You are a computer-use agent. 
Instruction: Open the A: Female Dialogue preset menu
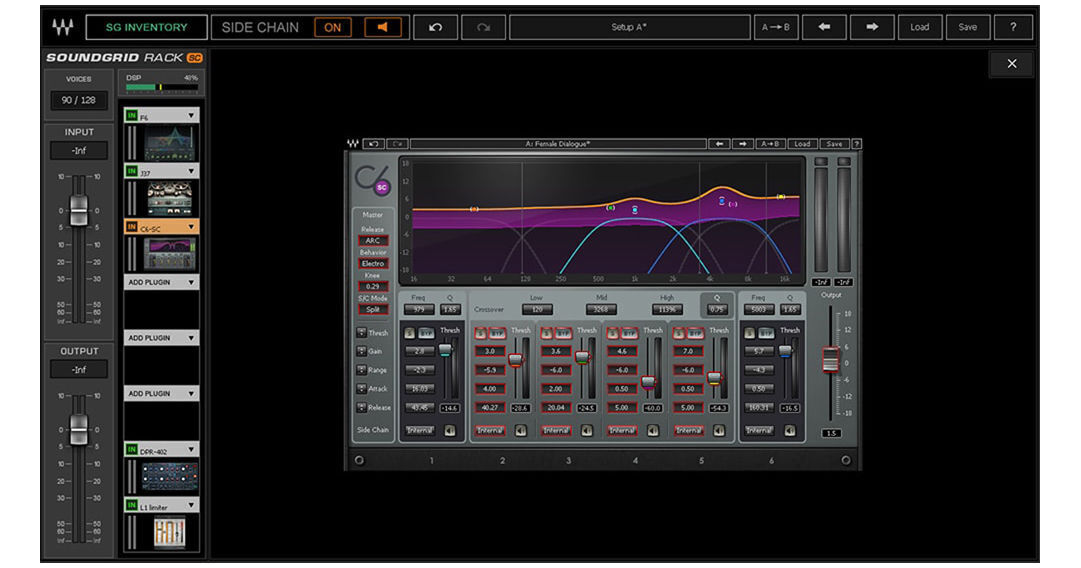click(x=558, y=144)
